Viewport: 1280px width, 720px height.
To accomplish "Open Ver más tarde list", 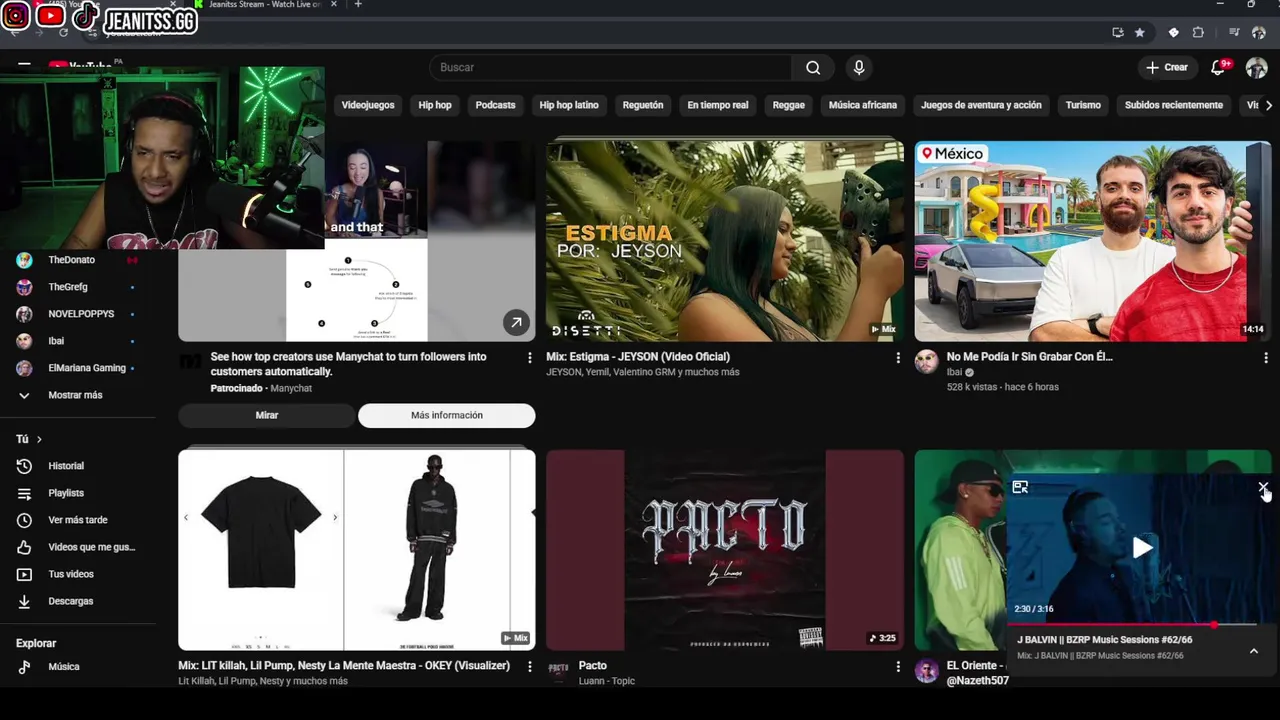I will [x=78, y=520].
